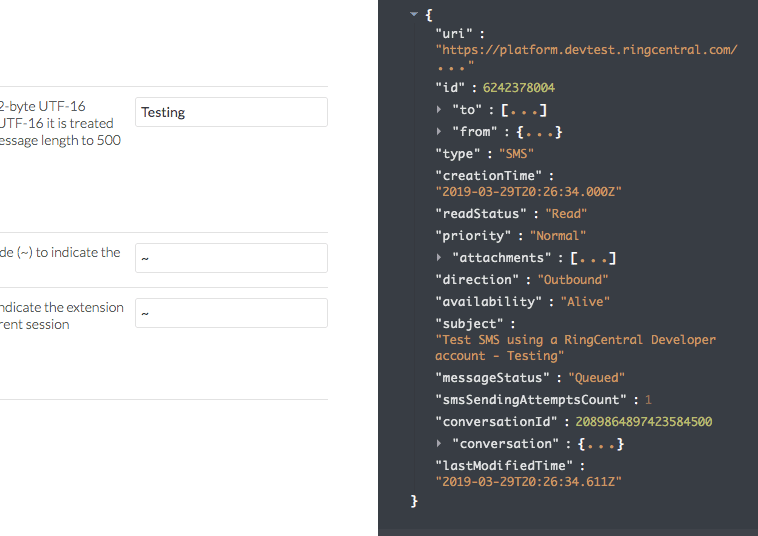Click the "SMS" type value
Viewport: 758px width, 536px height.
coord(517,154)
